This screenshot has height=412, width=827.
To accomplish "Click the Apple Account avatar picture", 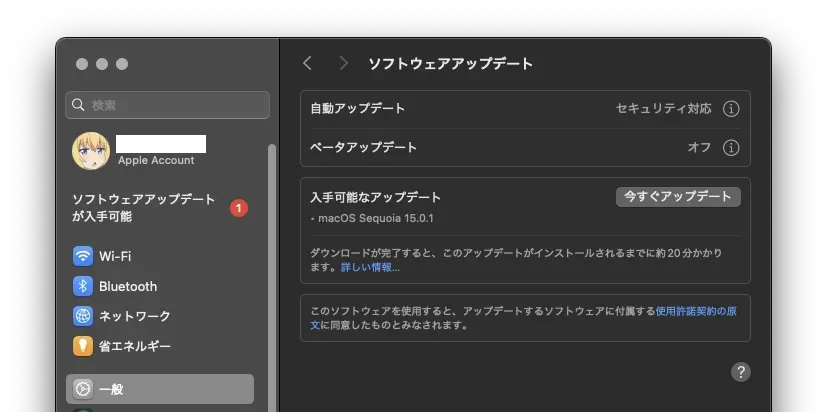I will [91, 151].
